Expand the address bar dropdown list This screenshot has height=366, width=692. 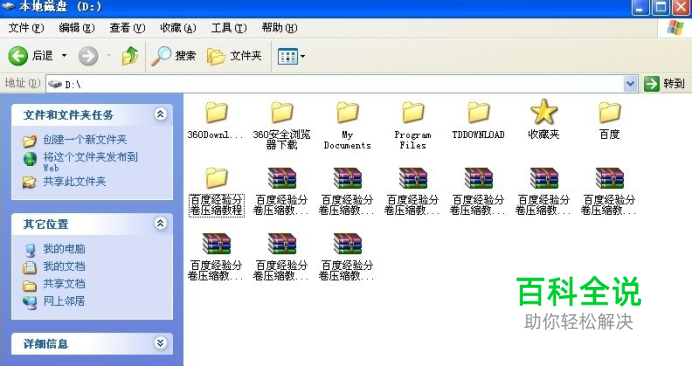pyautogui.click(x=630, y=83)
